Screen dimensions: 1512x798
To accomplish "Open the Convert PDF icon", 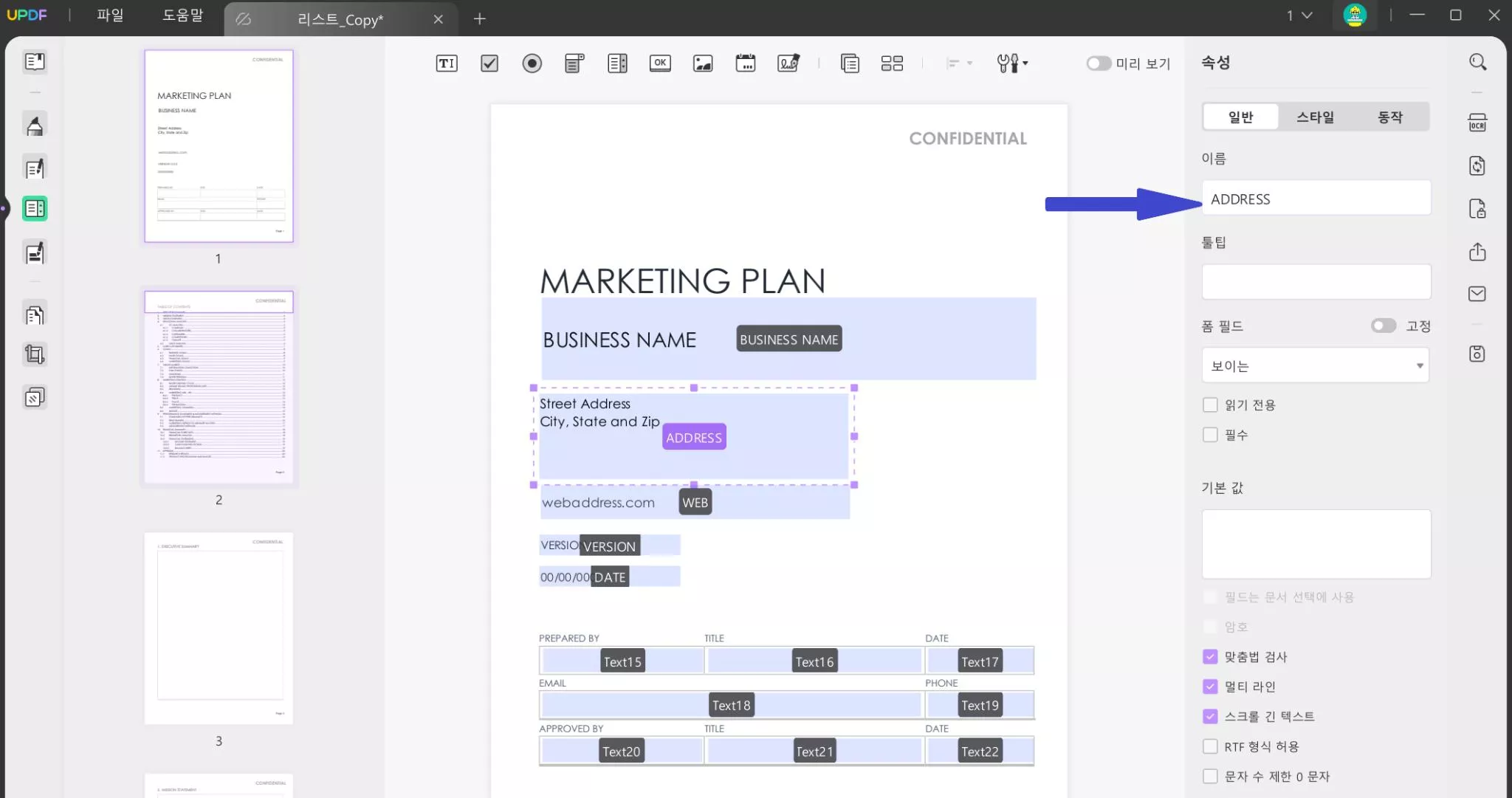I will click(1477, 166).
